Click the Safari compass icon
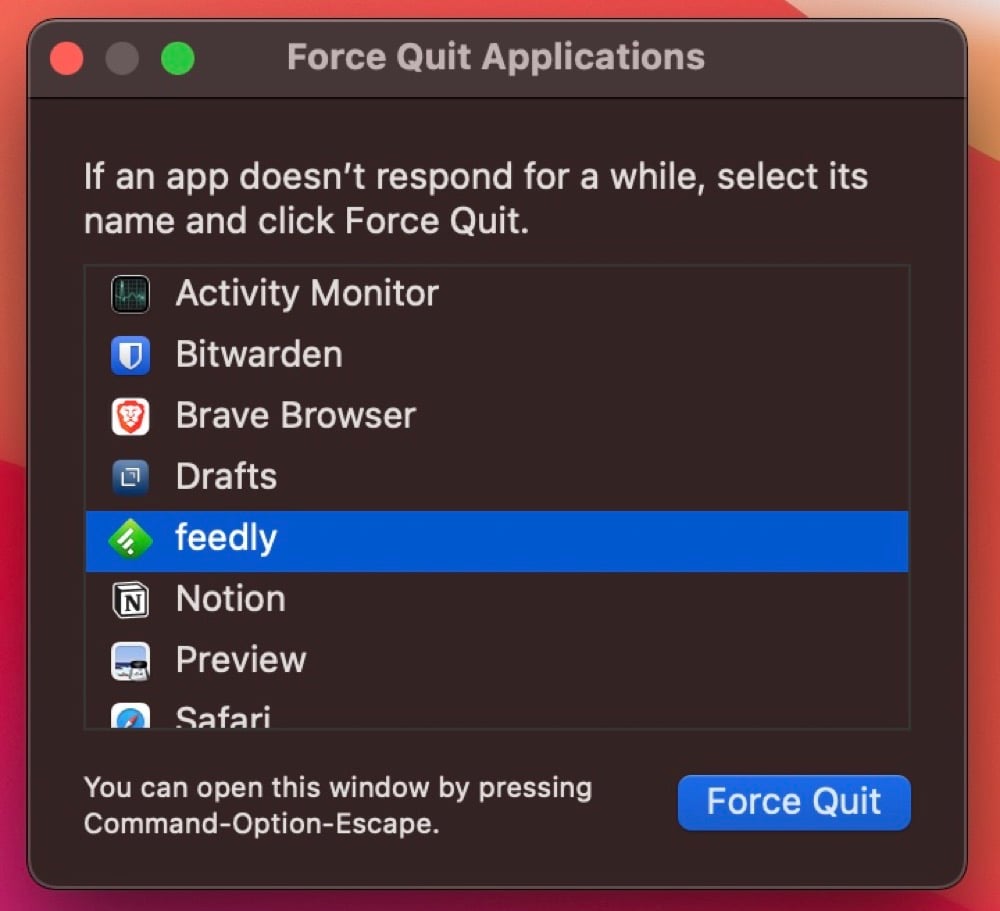Screen dimensions: 1000x911 tap(130, 716)
